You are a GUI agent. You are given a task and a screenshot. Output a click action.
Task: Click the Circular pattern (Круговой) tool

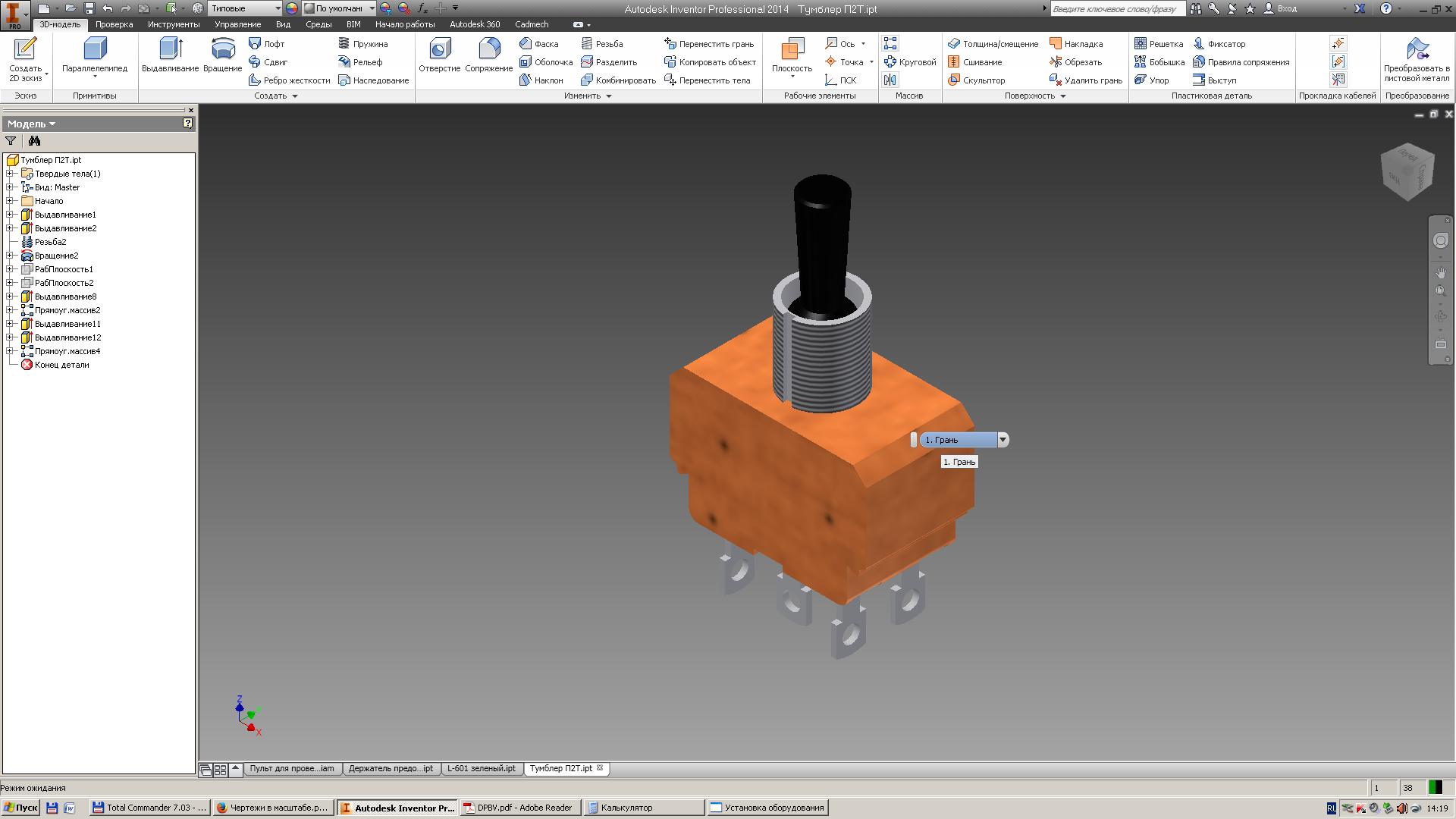(x=910, y=62)
